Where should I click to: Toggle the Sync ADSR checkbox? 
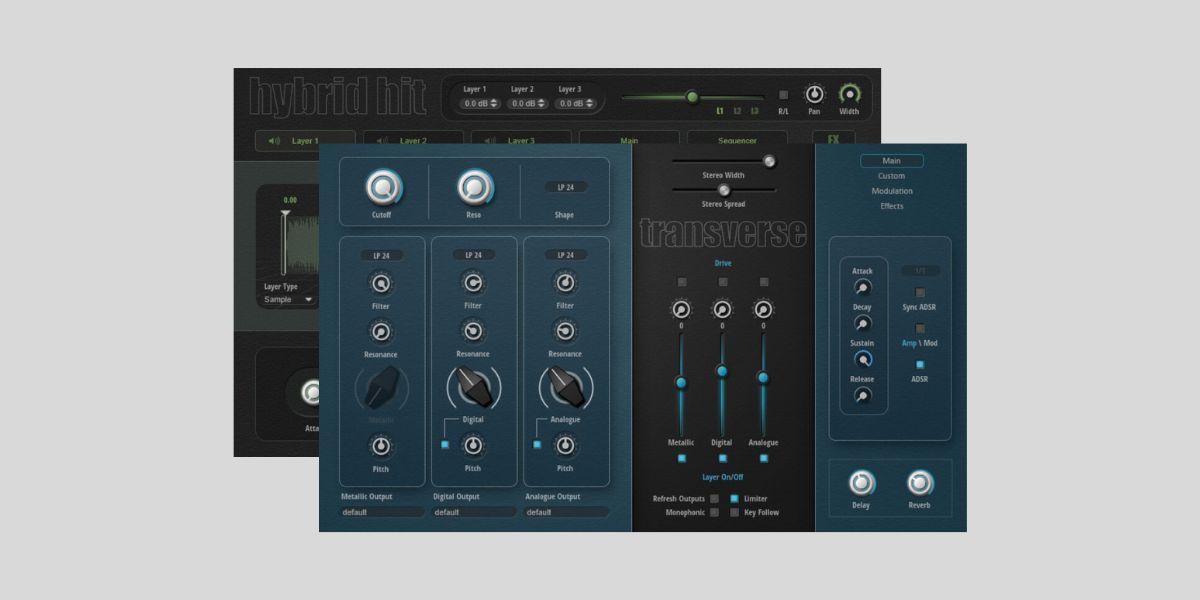point(920,293)
